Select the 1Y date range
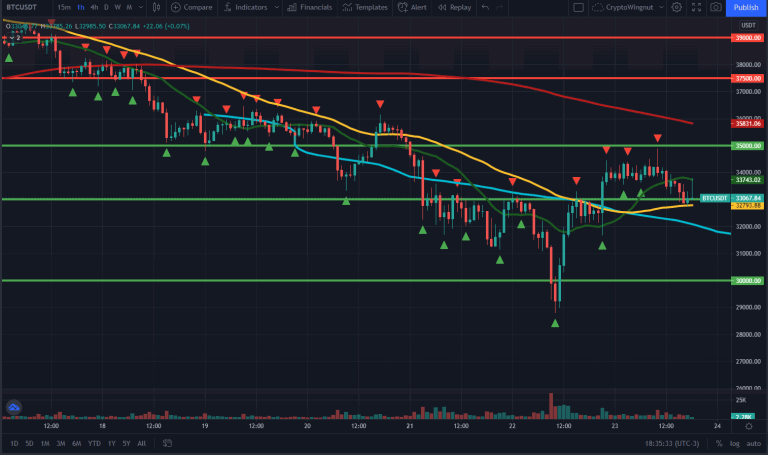 [112, 443]
